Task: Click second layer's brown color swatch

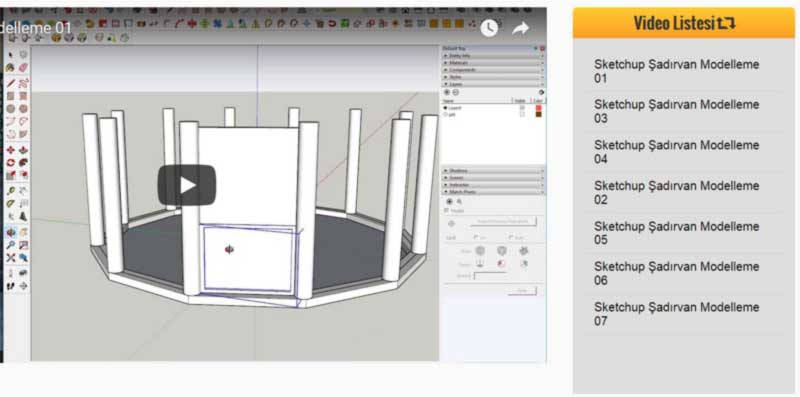Action: coord(539,114)
